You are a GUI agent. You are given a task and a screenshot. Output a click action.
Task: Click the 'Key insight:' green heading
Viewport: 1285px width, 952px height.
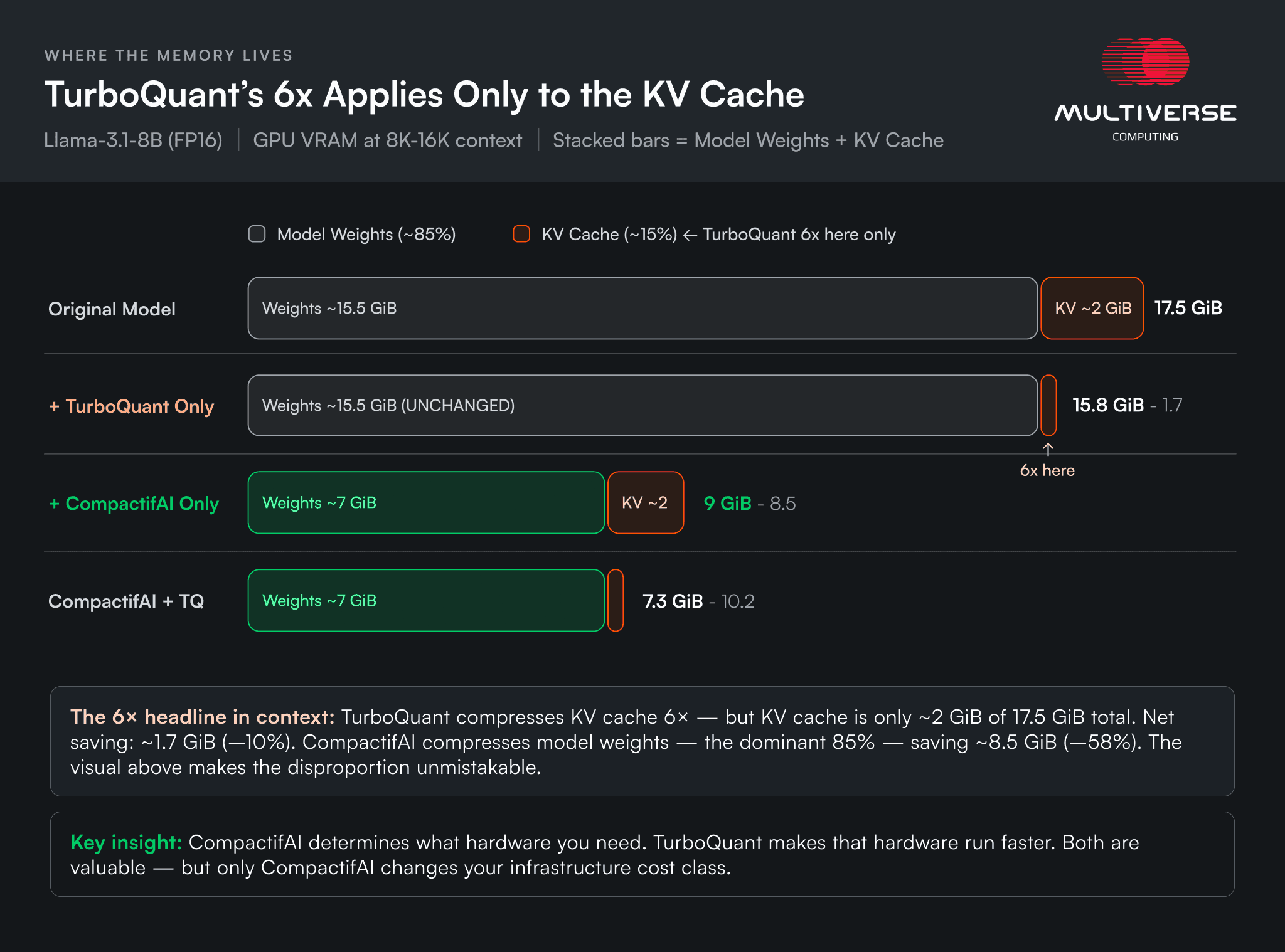coord(126,842)
